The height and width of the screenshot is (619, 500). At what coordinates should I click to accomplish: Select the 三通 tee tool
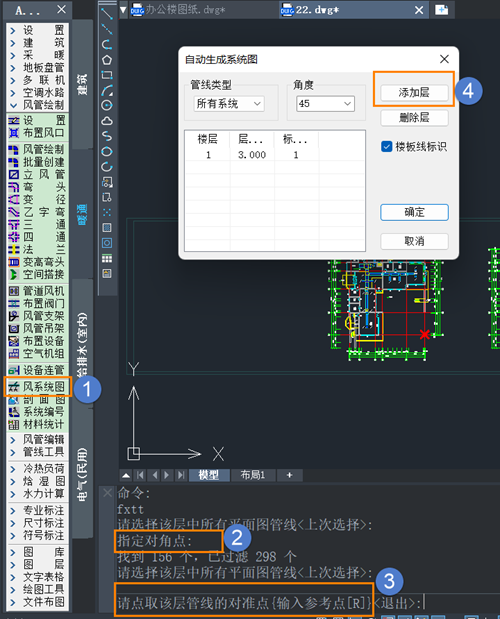37,224
